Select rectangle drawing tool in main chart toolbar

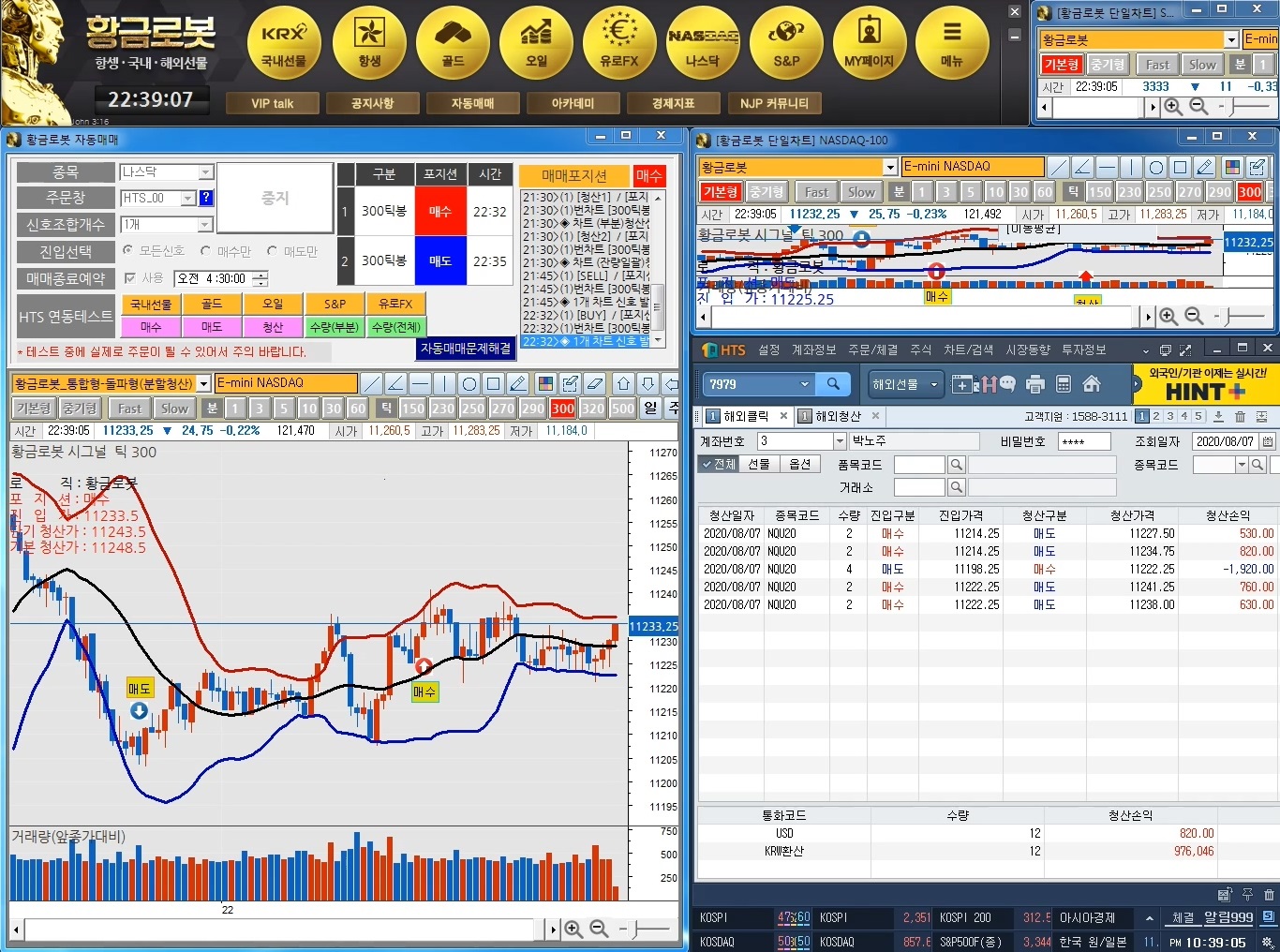click(x=494, y=383)
